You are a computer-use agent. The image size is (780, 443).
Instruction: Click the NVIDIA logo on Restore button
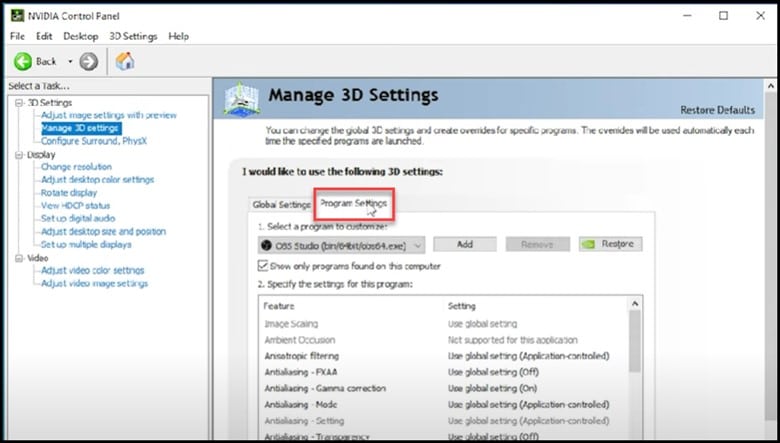pos(590,244)
